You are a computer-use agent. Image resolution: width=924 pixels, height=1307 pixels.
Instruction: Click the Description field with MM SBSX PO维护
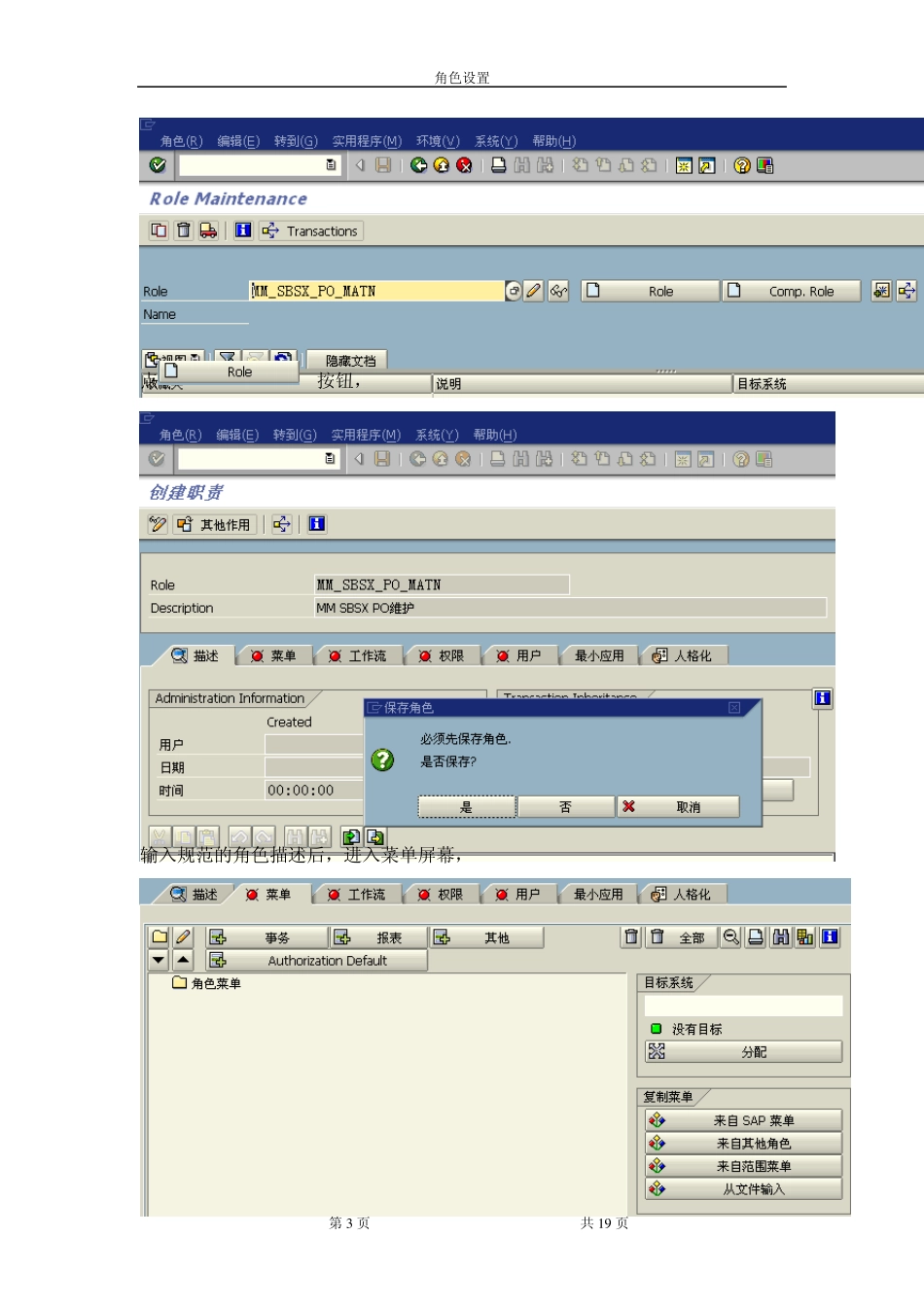click(x=571, y=608)
